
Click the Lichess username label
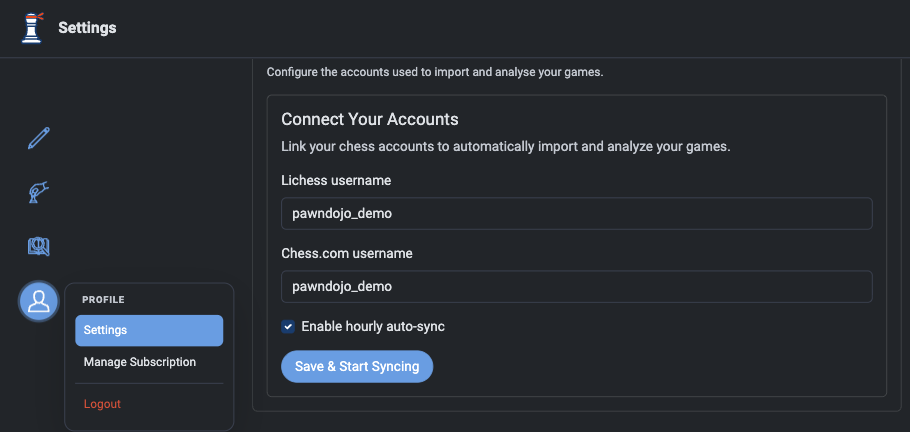(x=336, y=181)
